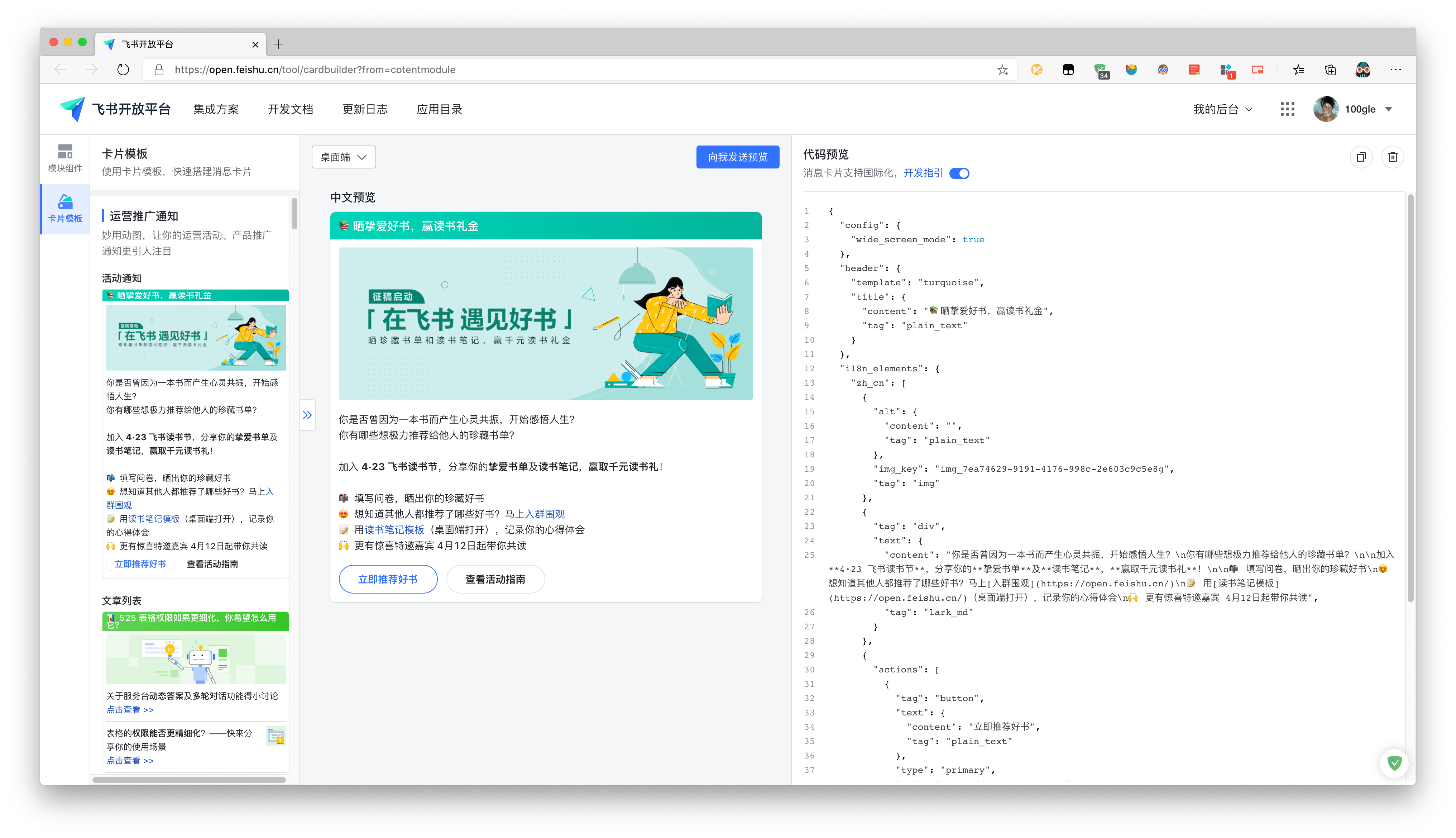The height and width of the screenshot is (838, 1456).
Task: Click the black mask extension icon
Action: [1068, 70]
